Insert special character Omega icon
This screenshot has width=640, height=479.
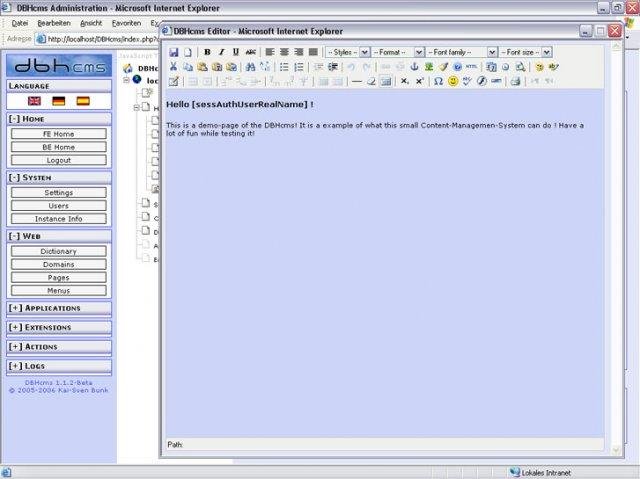click(x=438, y=81)
